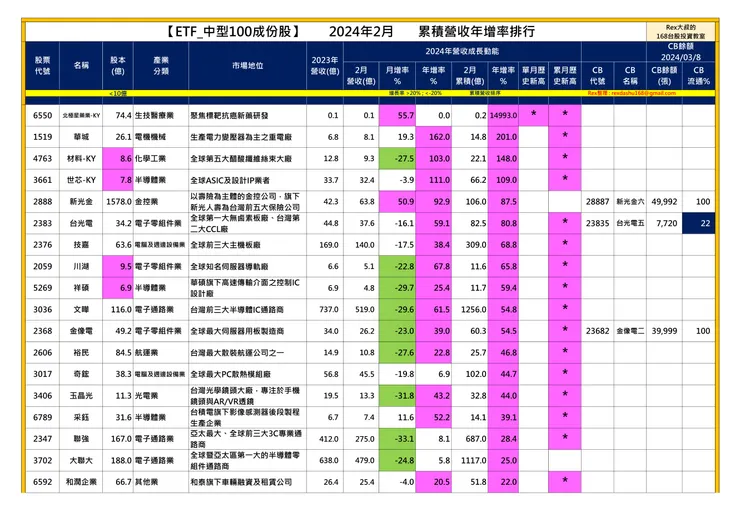Click the title 【ETF_中型100成份股】
The height and width of the screenshot is (523, 740).
(x=232, y=32)
